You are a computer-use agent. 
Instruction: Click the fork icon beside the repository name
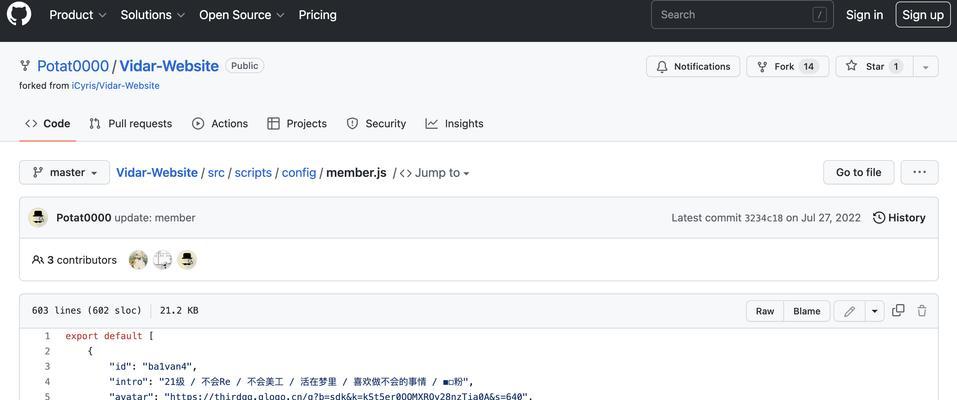pos(25,66)
